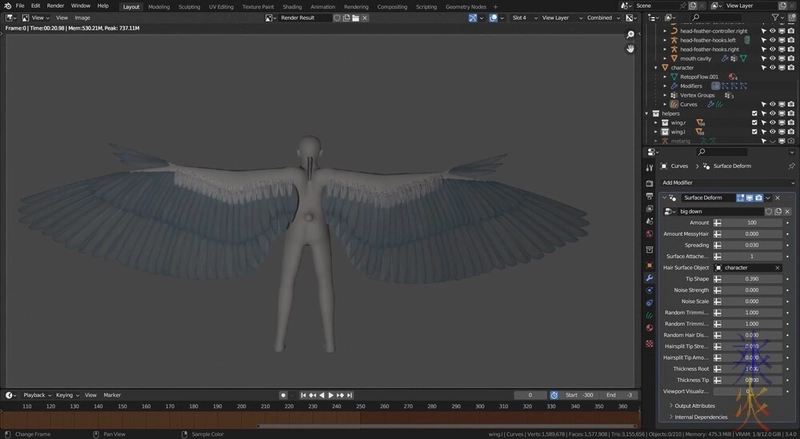
Task: Remove the Surface Deform modifier with X
Action: tap(779, 198)
